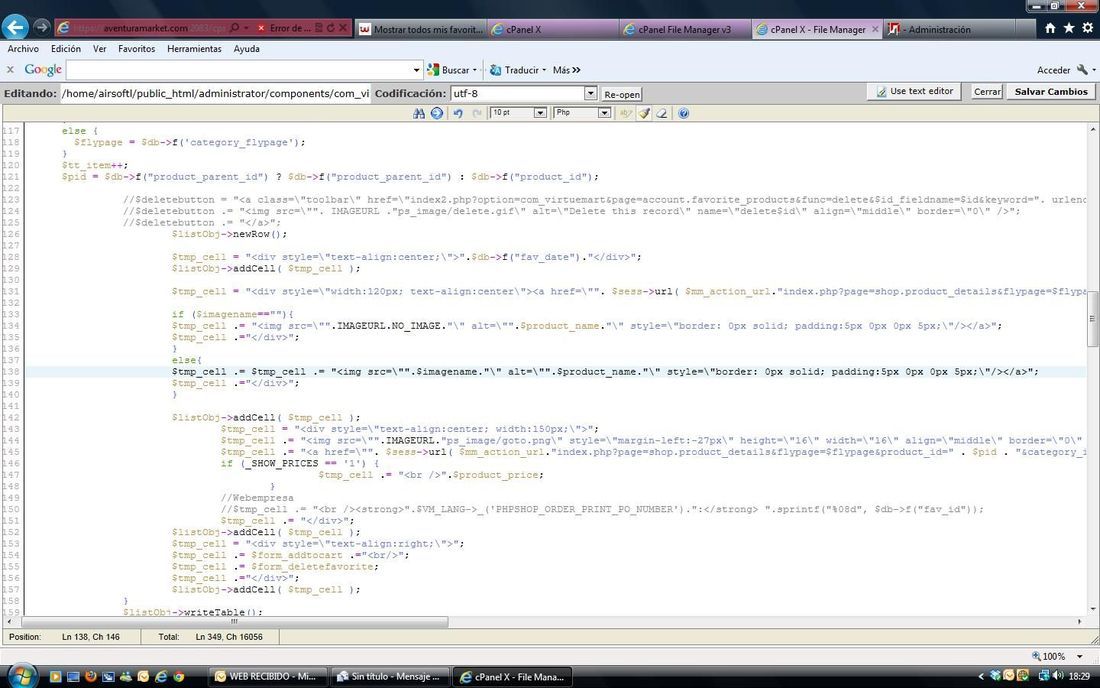This screenshot has height=688, width=1100.
Task: Open browser tools gear icon
Action: 1087,28
